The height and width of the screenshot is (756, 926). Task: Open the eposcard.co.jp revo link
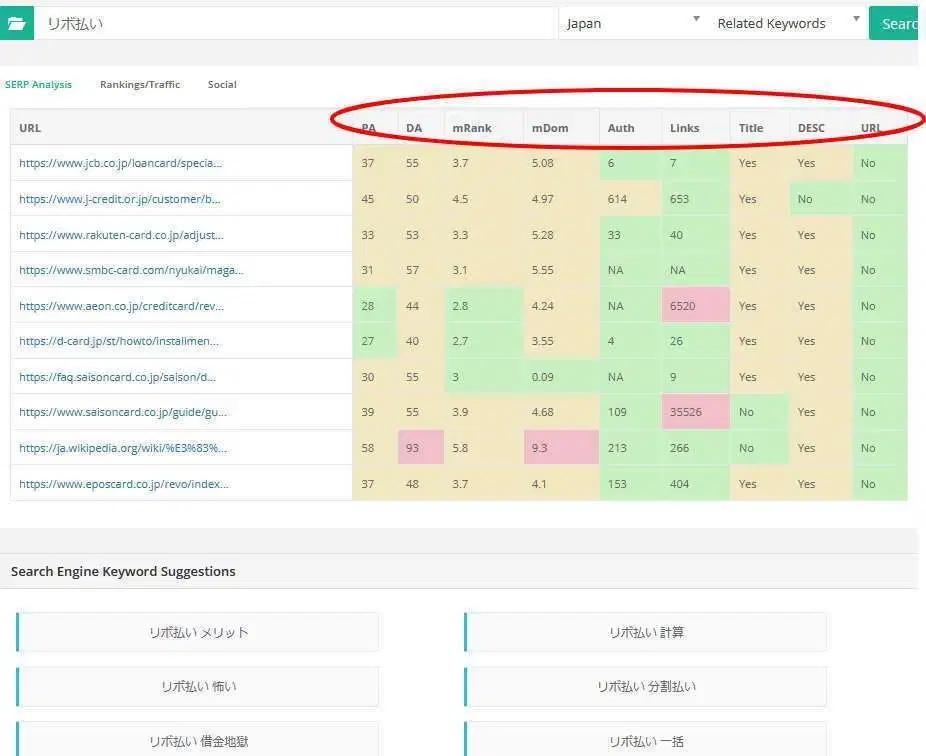click(x=123, y=484)
